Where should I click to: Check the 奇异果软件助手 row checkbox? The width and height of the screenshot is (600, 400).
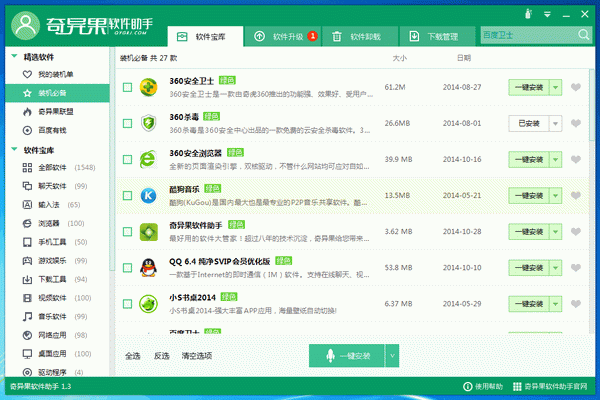click(127, 232)
